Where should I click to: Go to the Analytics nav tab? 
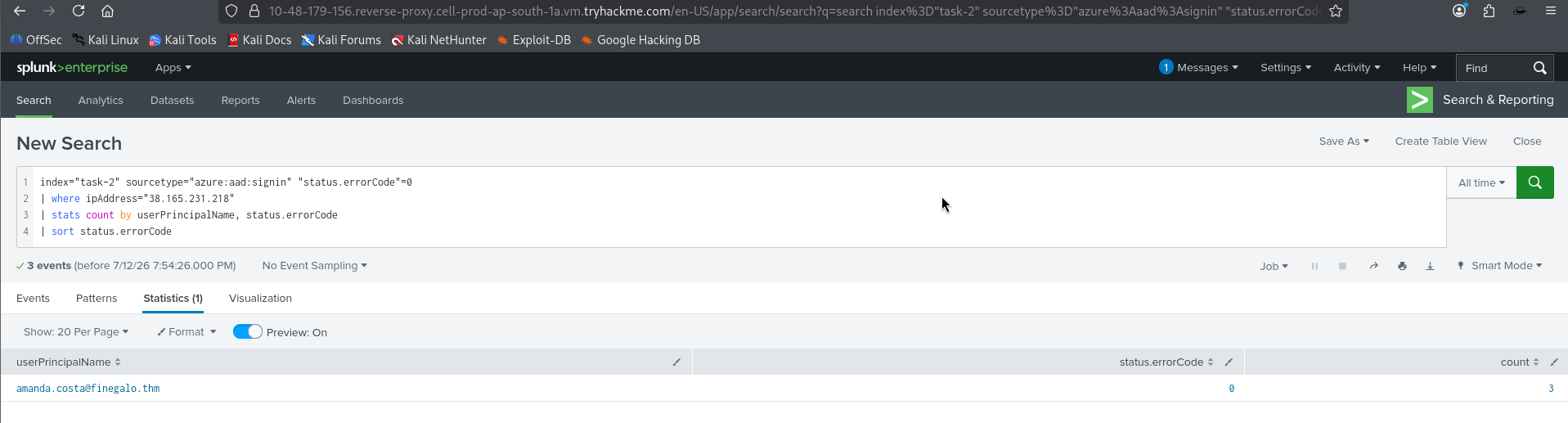click(x=101, y=100)
